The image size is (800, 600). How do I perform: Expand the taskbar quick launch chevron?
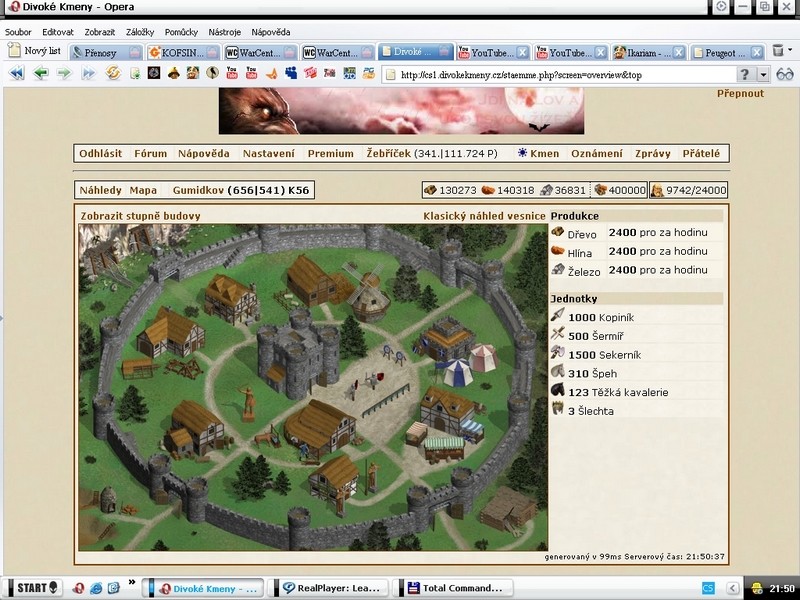[131, 587]
